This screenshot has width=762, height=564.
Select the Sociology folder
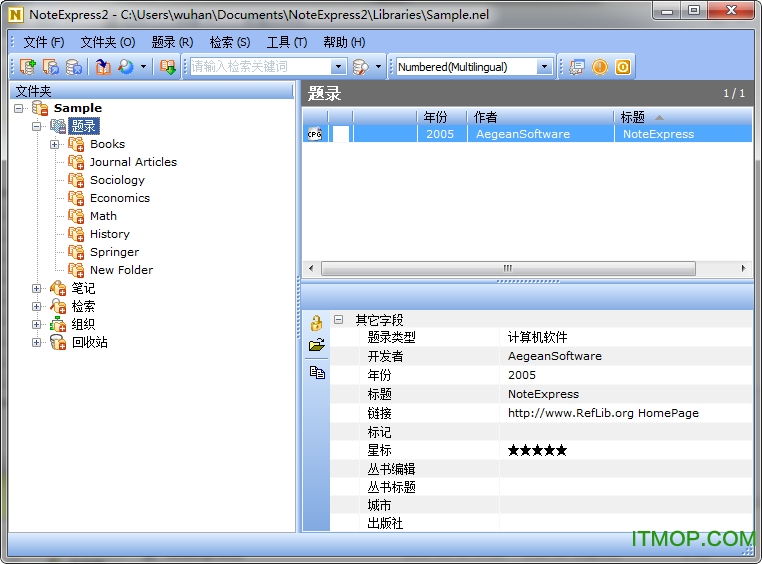(117, 180)
